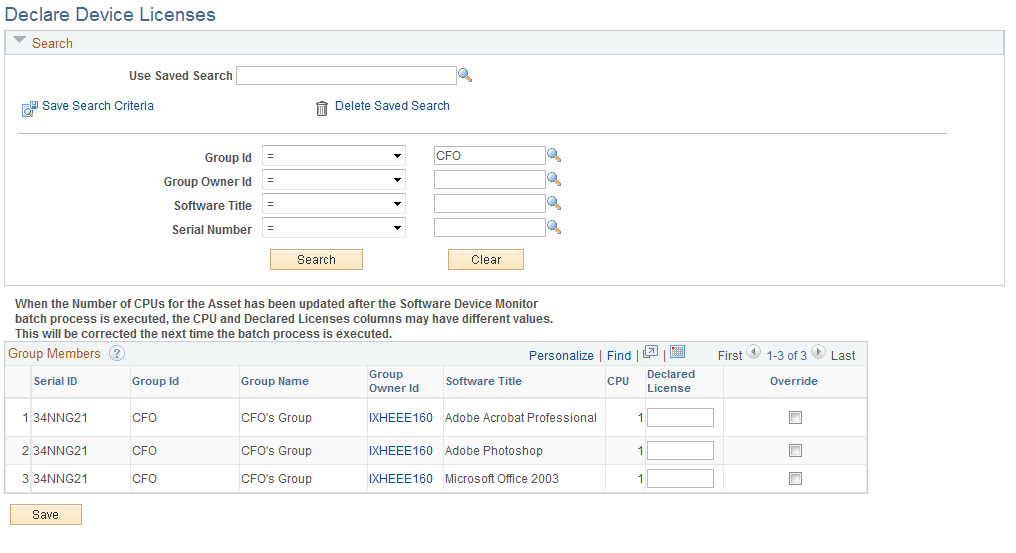Sort by Software Title column header

click(483, 381)
